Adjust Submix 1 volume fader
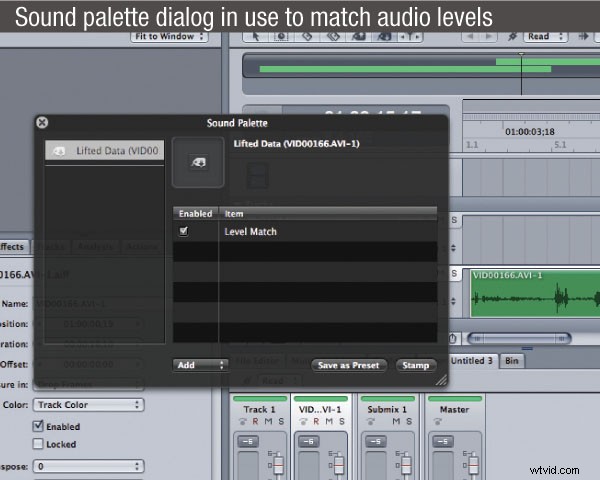The height and width of the screenshot is (480, 600). click(x=406, y=465)
